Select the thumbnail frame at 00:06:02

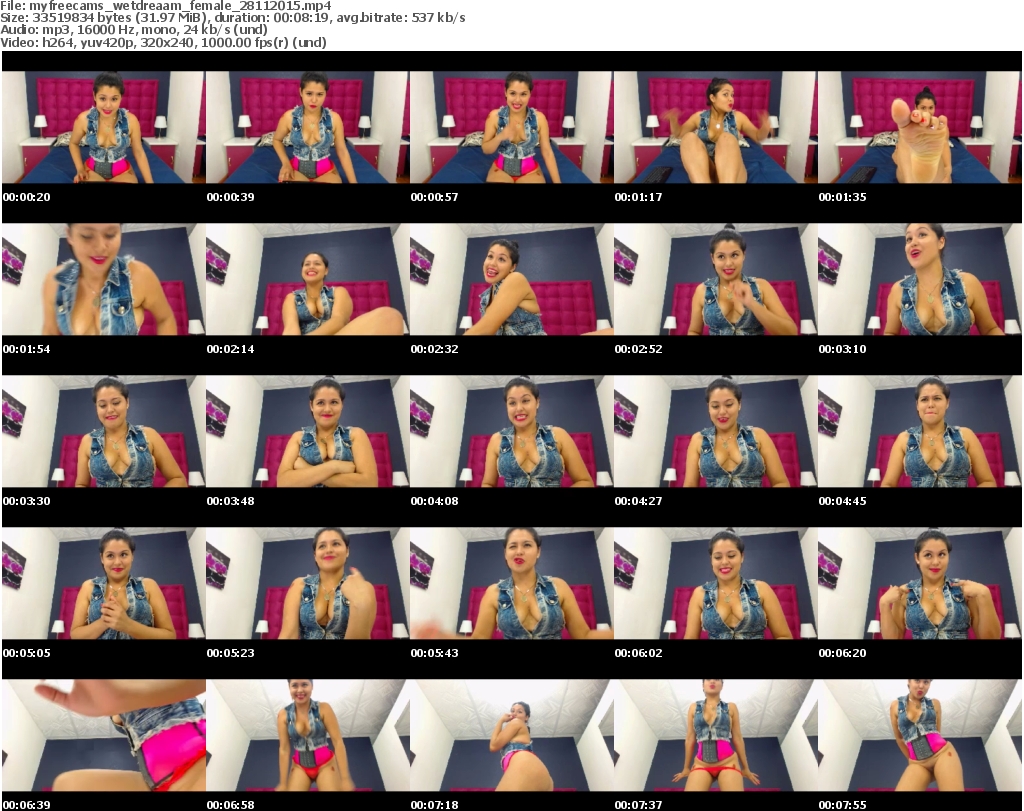[x=716, y=583]
